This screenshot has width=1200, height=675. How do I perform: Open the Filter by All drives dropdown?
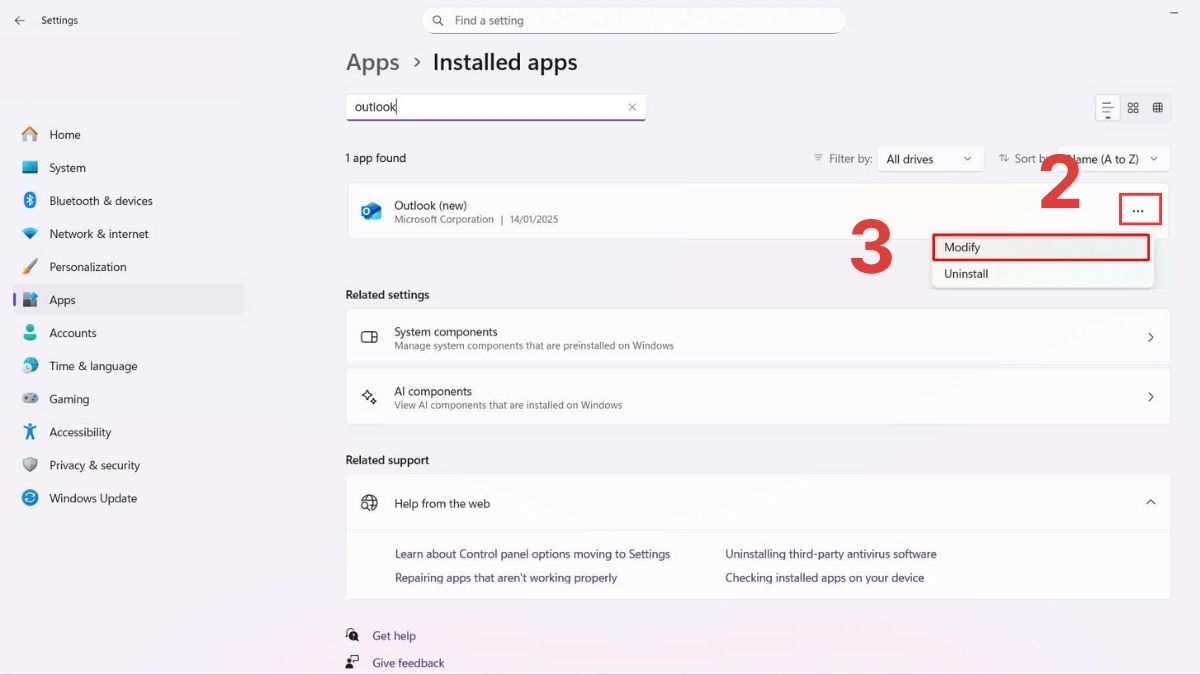pyautogui.click(x=929, y=159)
